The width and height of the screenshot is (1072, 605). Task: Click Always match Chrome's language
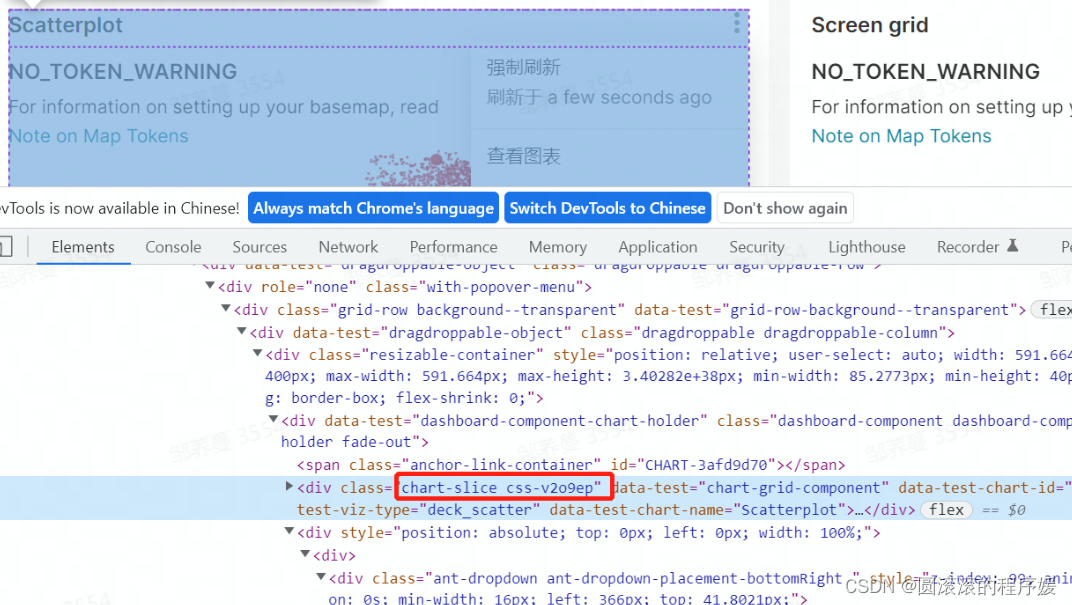(x=373, y=208)
